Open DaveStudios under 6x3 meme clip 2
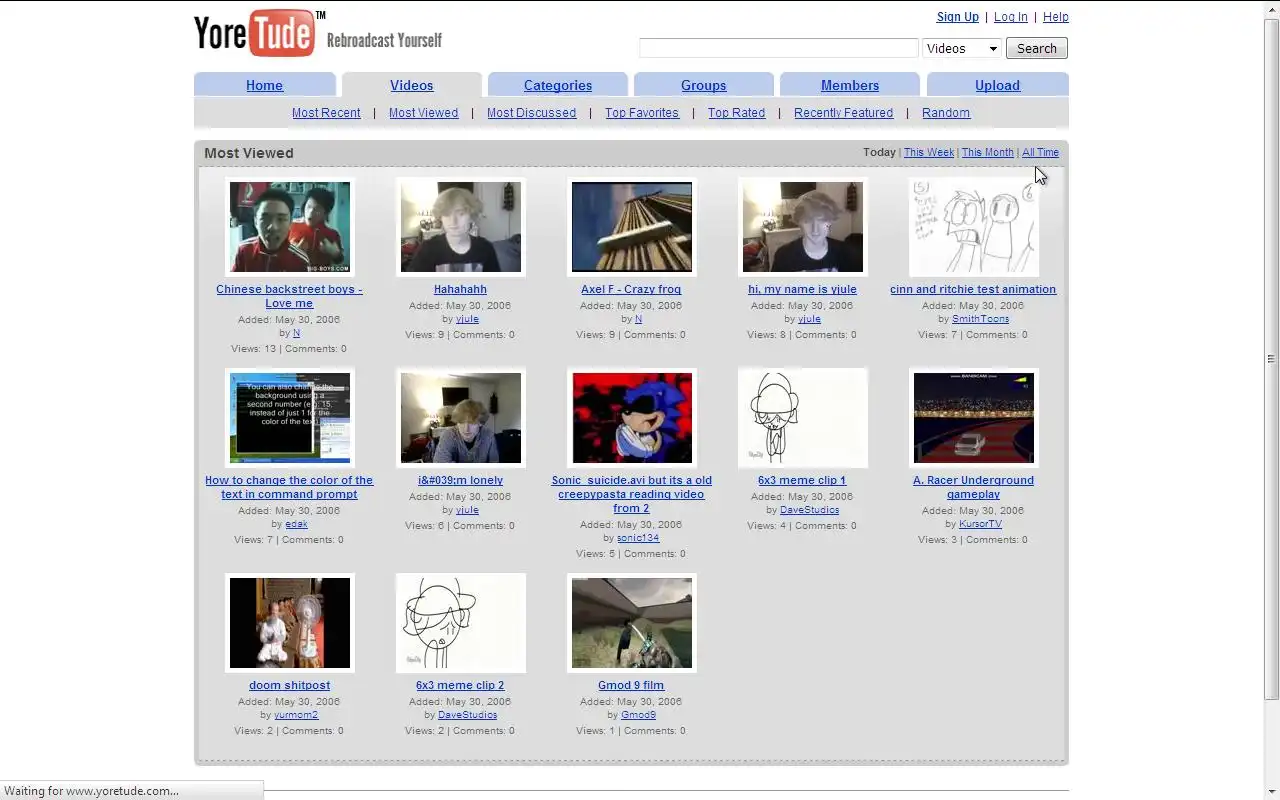Image resolution: width=1280 pixels, height=800 pixels. (467, 715)
